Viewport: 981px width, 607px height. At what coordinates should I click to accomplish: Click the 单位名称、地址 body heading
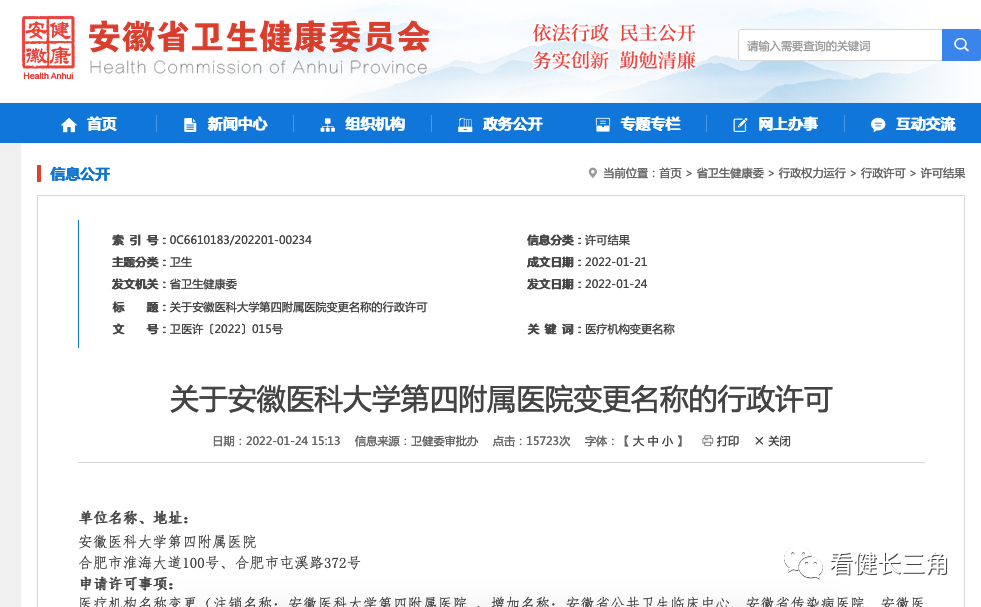click(x=134, y=518)
